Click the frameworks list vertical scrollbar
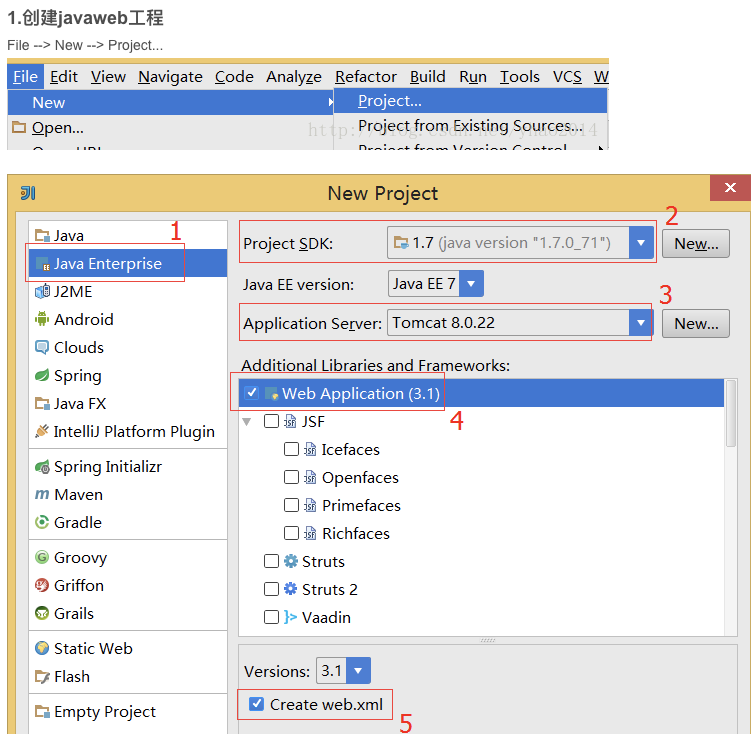Viewport: 751px width, 734px height. [x=731, y=413]
